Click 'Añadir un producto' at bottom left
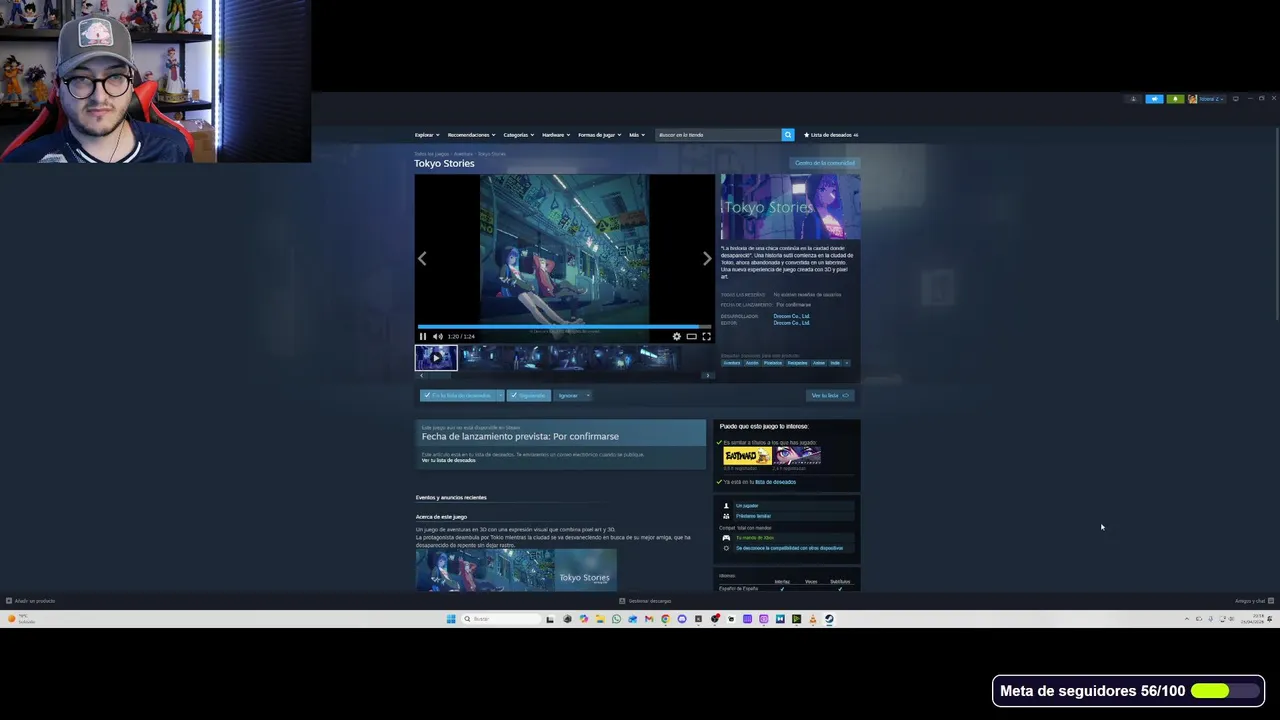 pos(31,601)
